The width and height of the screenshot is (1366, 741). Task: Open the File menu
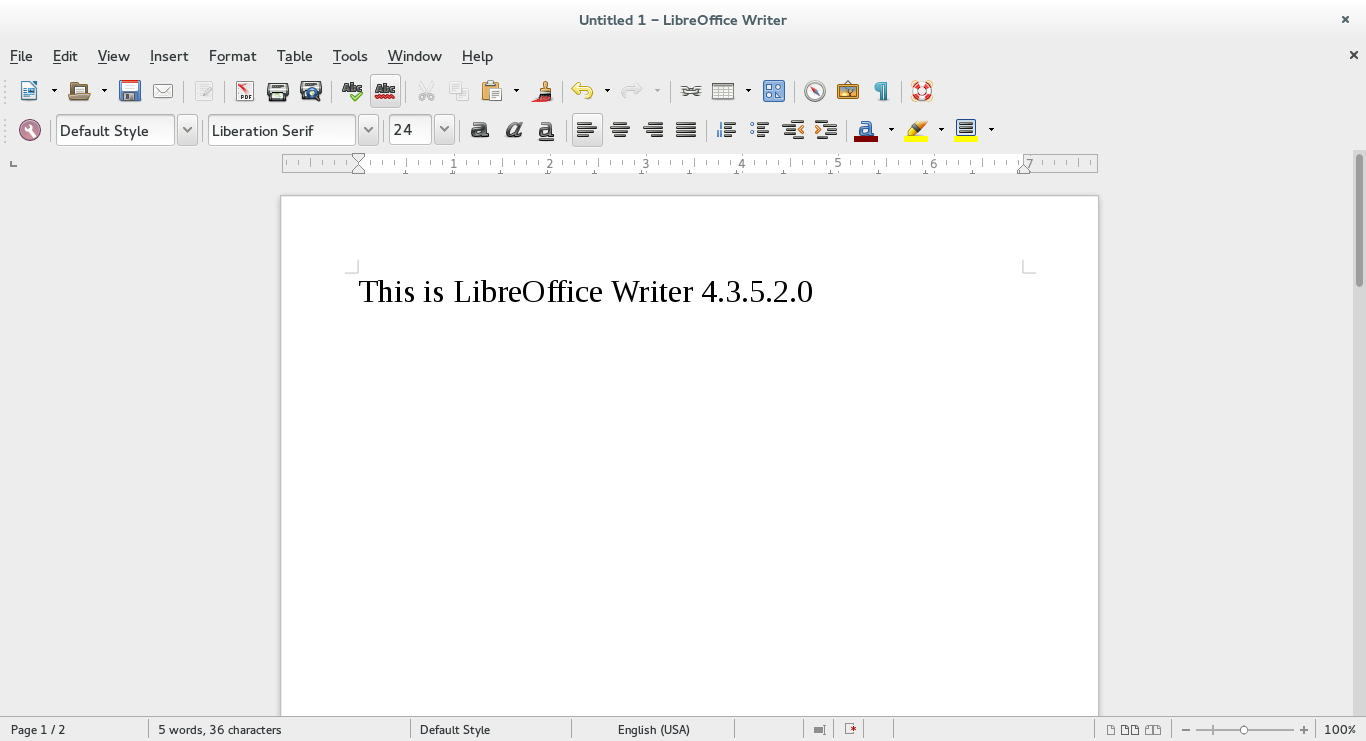coord(21,56)
